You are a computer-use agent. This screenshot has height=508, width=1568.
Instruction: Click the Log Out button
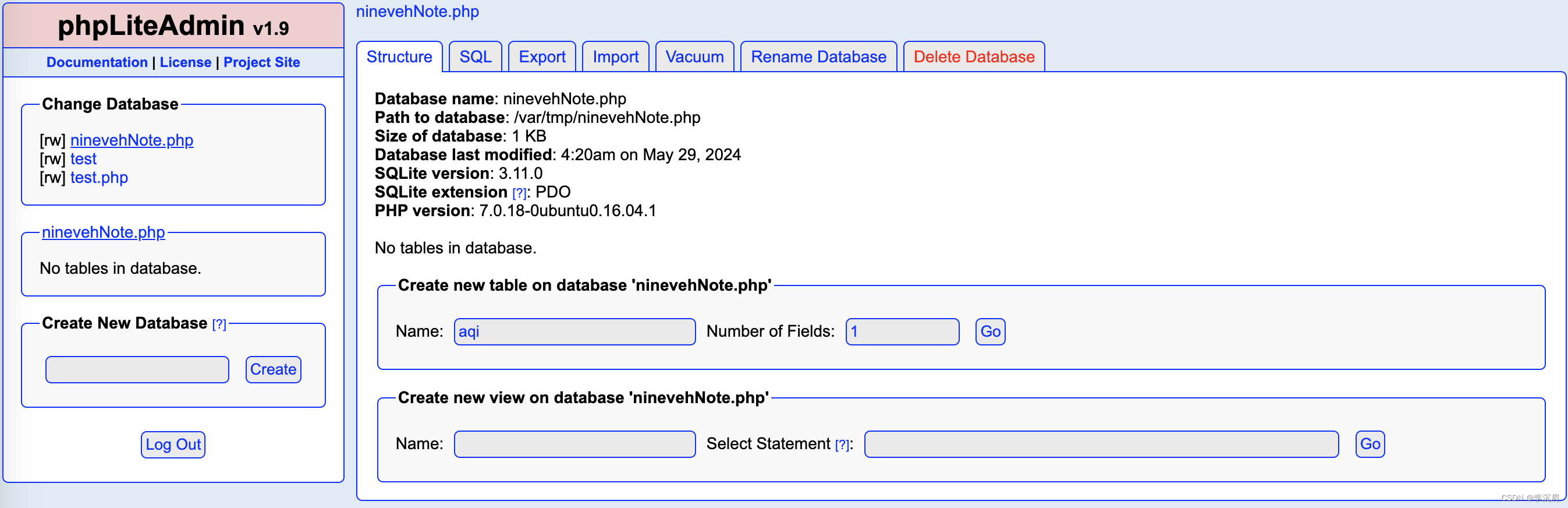(x=173, y=444)
